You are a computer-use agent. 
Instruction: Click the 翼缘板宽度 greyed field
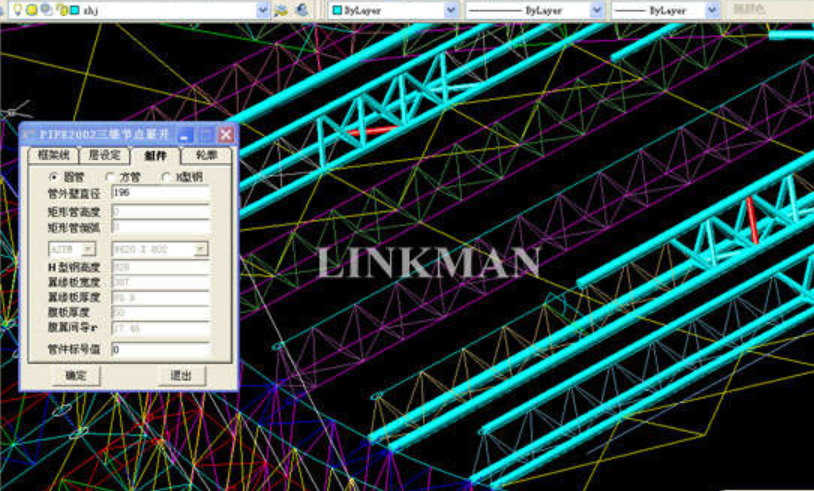pyautogui.click(x=161, y=282)
